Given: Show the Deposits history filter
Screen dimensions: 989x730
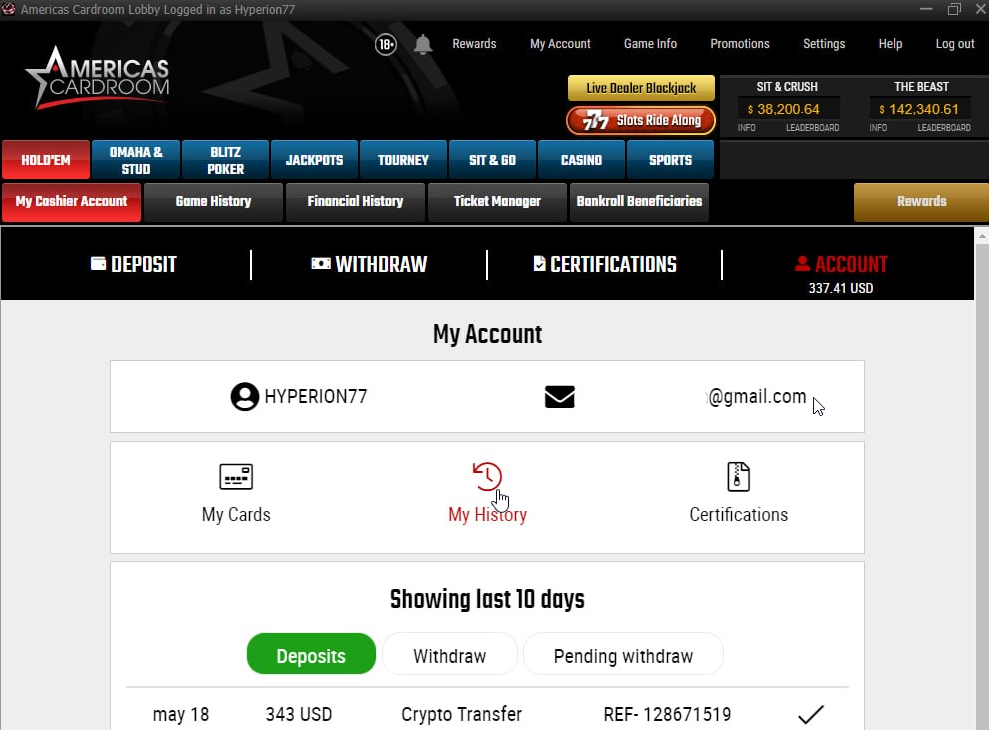Looking at the screenshot, I should point(311,654).
